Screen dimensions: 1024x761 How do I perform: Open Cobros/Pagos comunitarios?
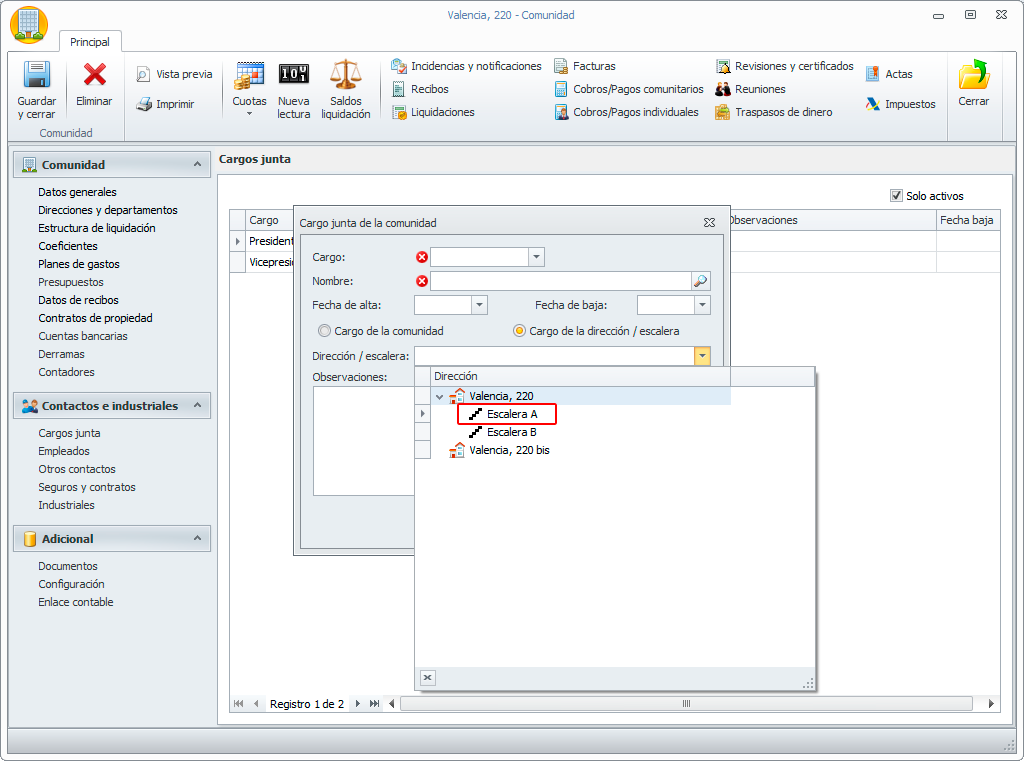click(x=628, y=89)
